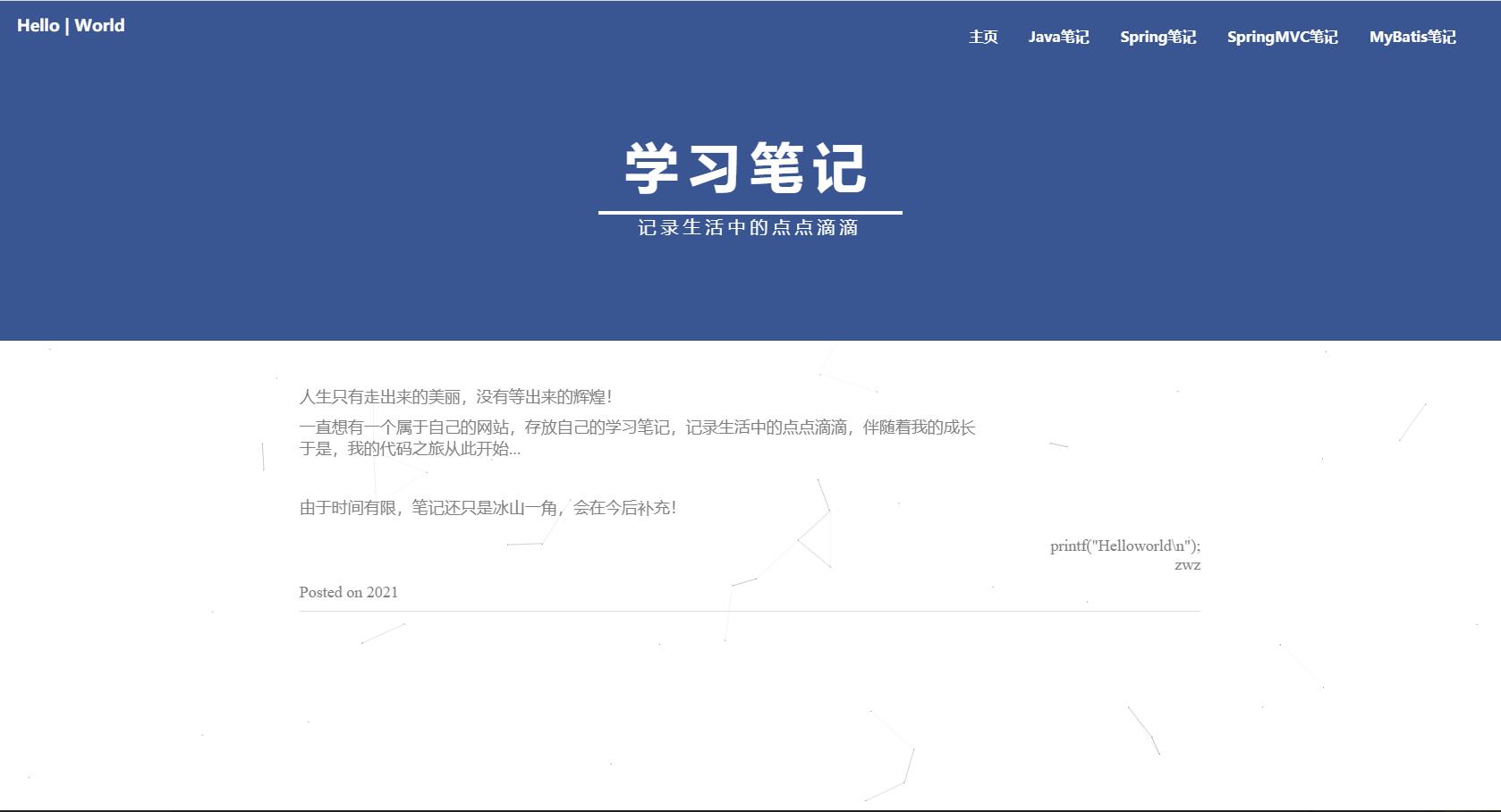Image resolution: width=1501 pixels, height=812 pixels.
Task: Open the Java笔记 menu item
Action: [1058, 37]
